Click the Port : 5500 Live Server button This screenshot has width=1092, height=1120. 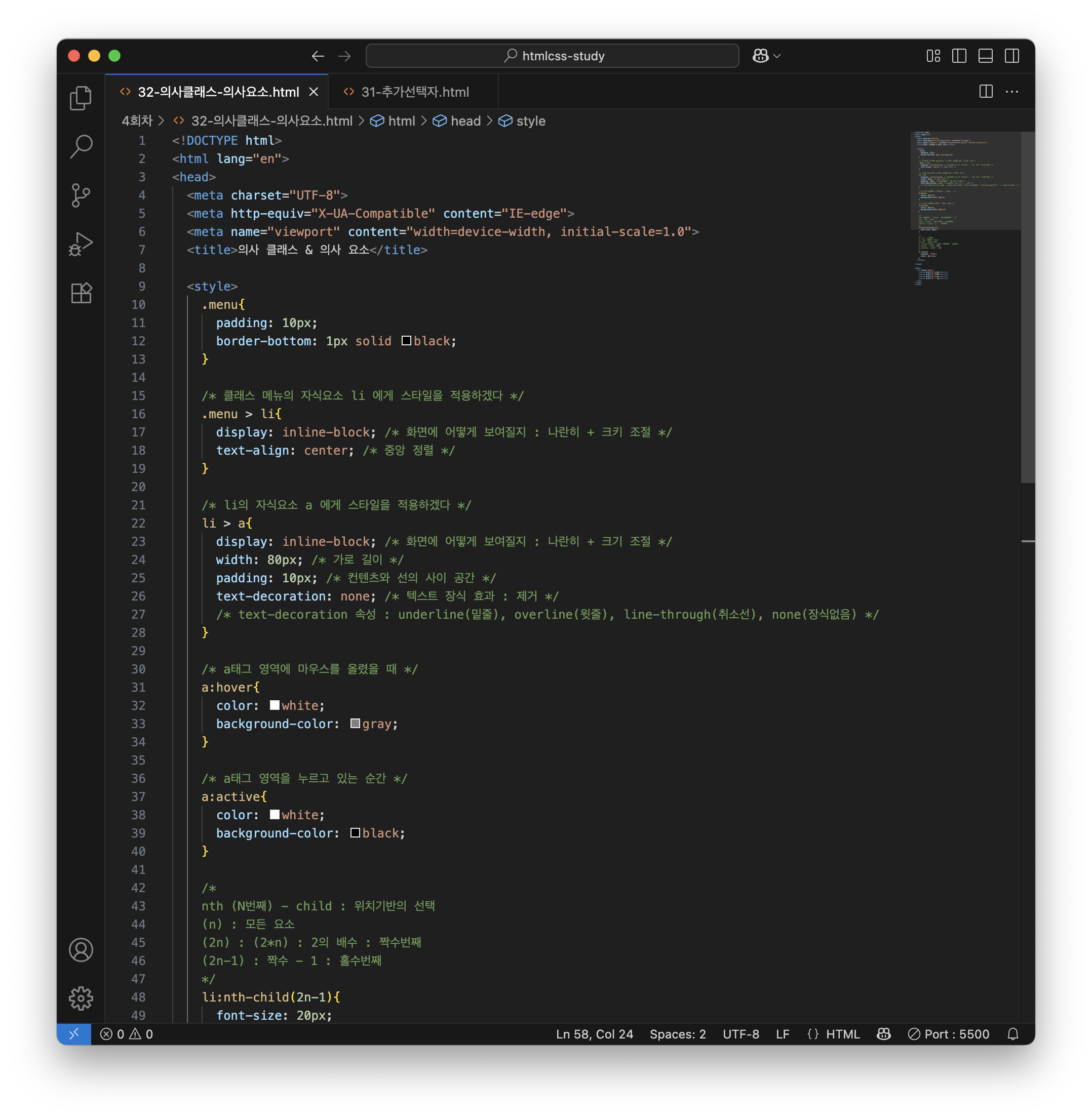(x=949, y=1034)
